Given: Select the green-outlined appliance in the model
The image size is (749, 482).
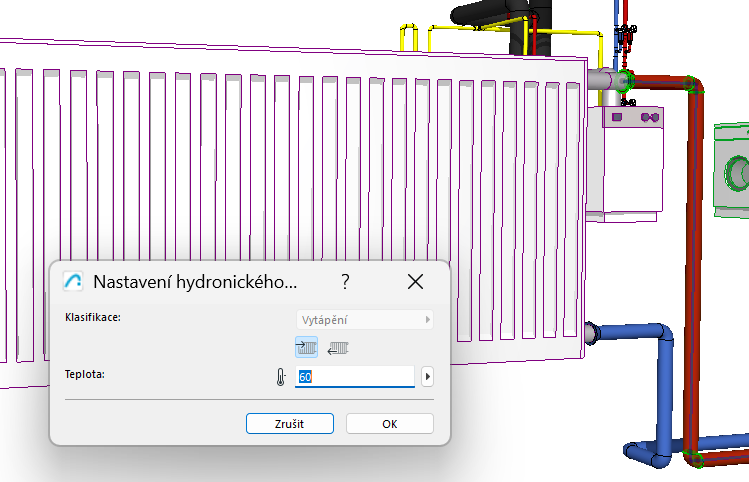Looking at the screenshot, I should point(731,170).
